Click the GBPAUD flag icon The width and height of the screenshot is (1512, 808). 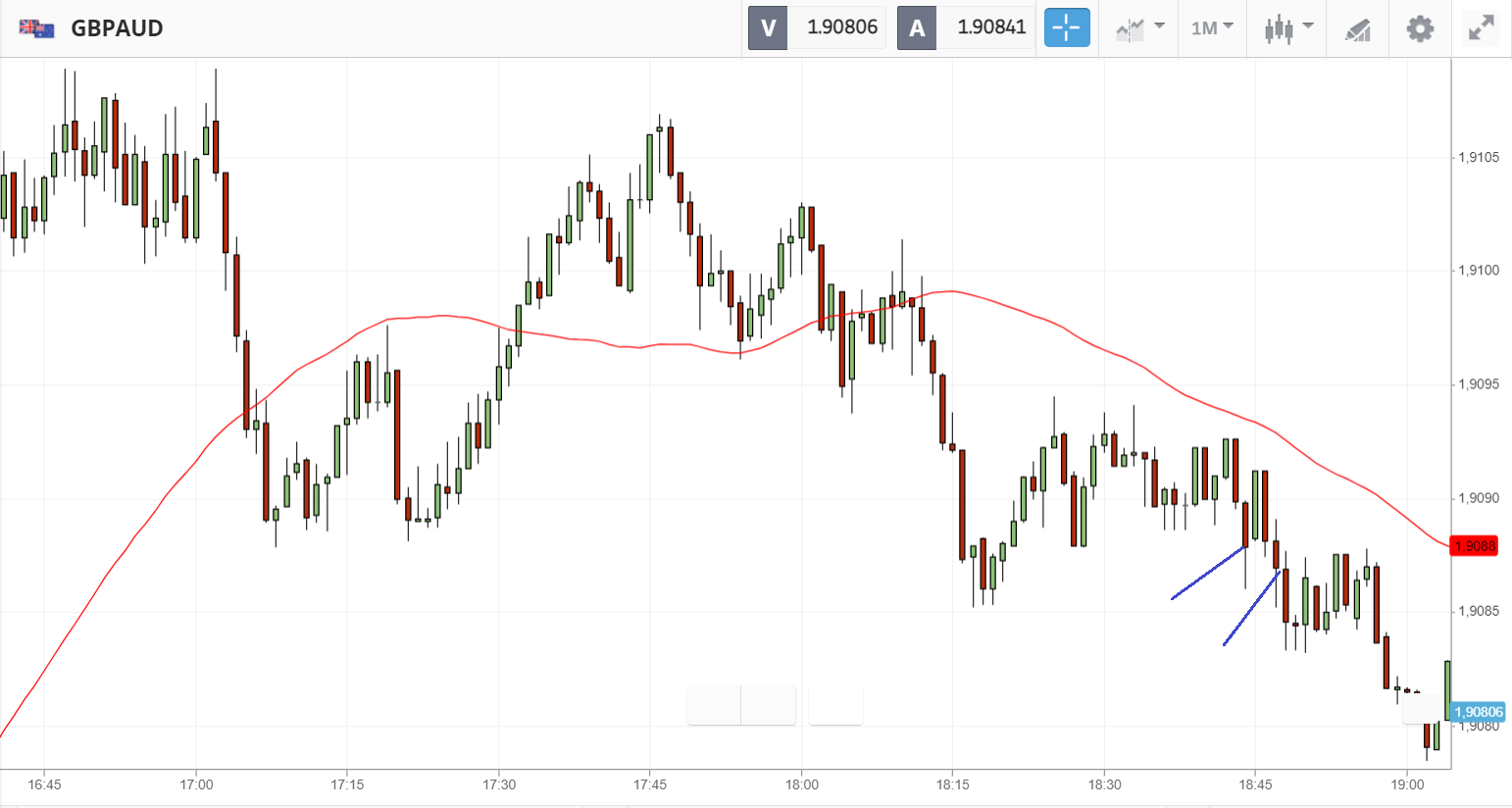[37, 28]
